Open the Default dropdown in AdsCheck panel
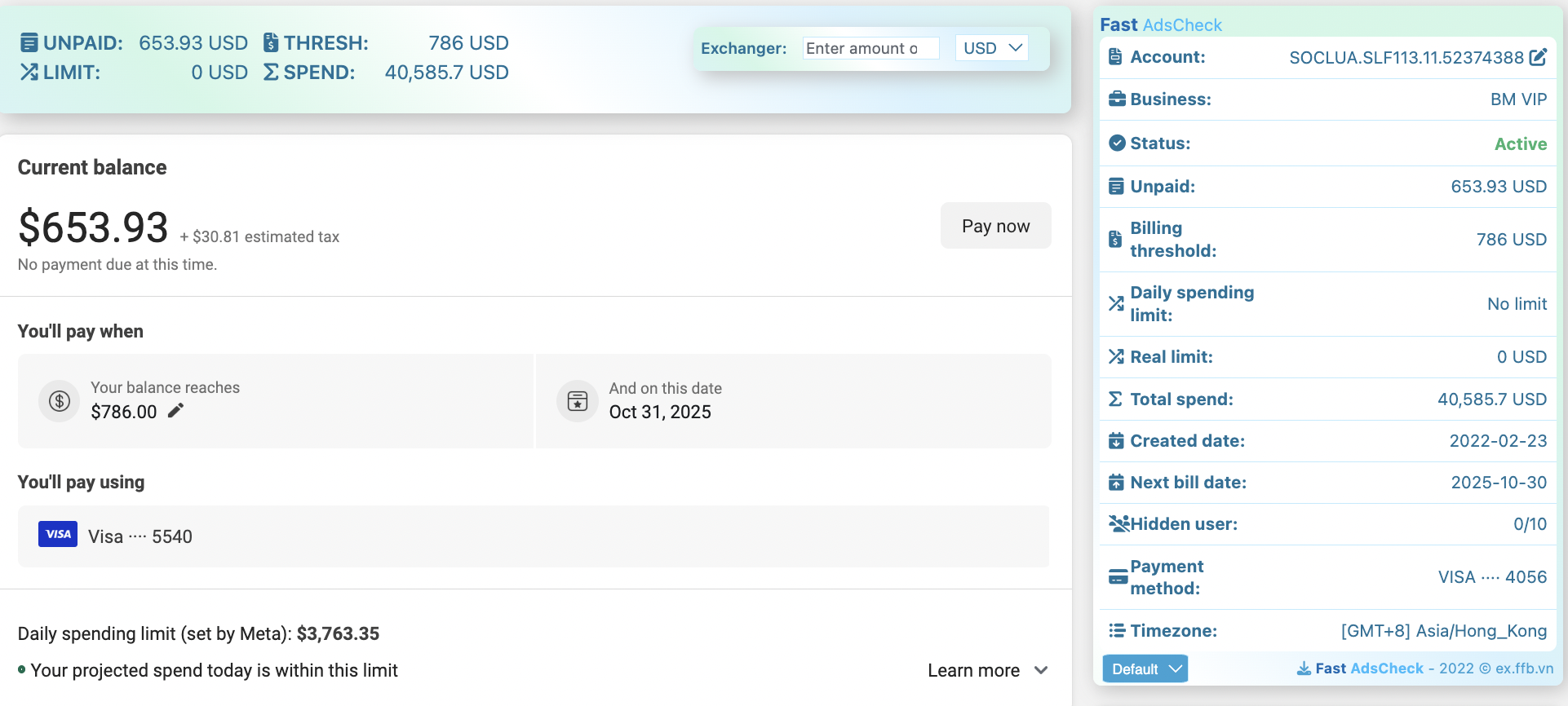 tap(1145, 668)
